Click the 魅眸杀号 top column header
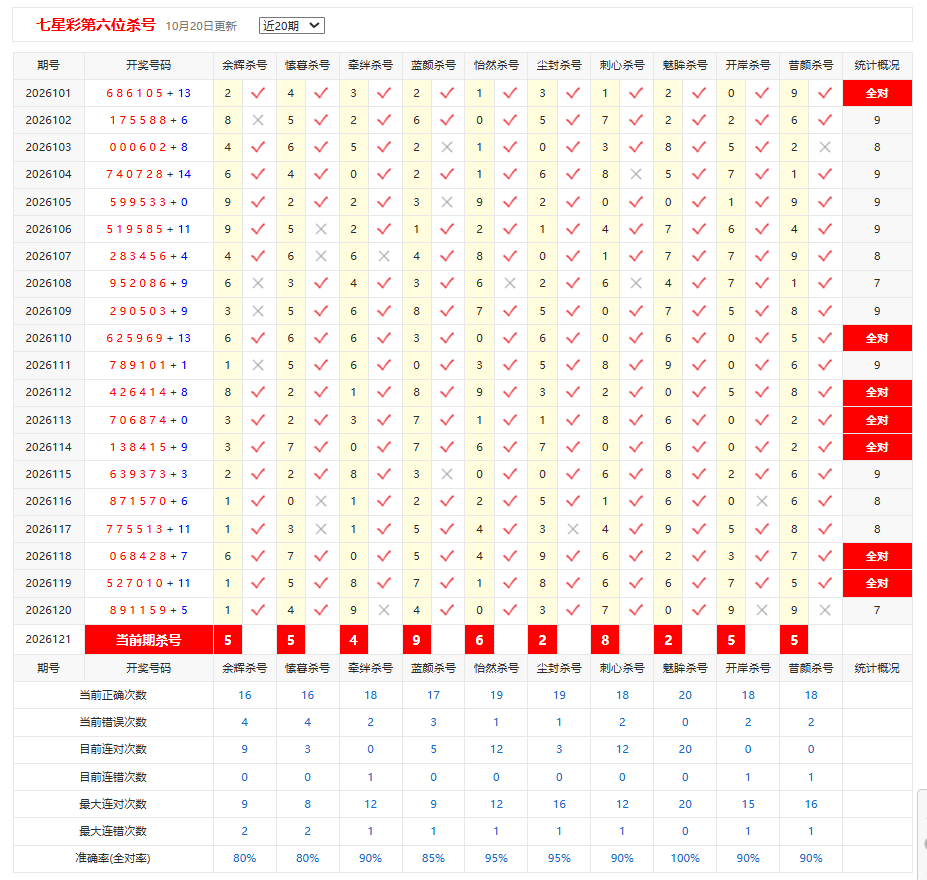This screenshot has height=880, width=927. point(685,65)
